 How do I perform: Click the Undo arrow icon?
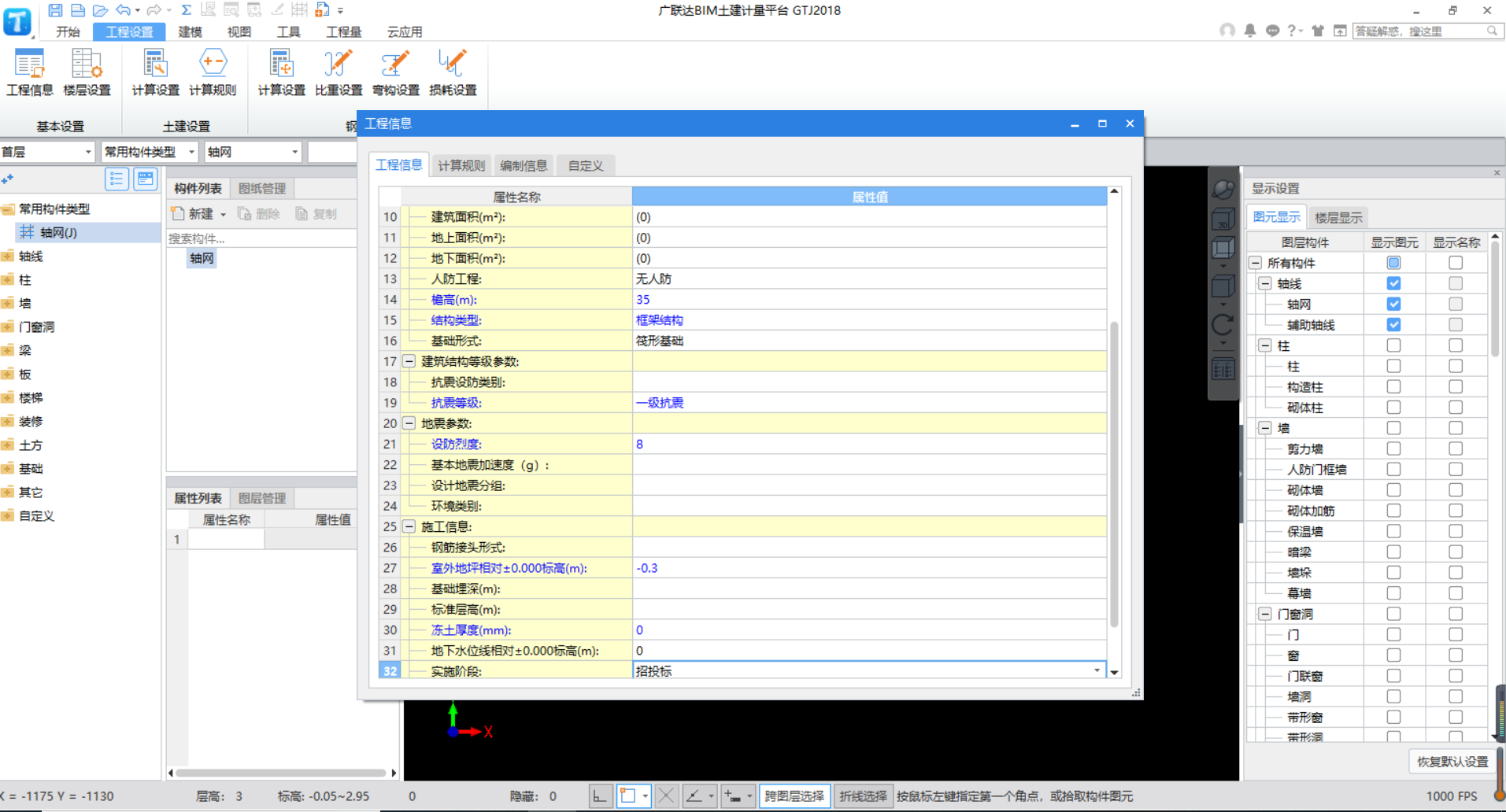[x=124, y=10]
